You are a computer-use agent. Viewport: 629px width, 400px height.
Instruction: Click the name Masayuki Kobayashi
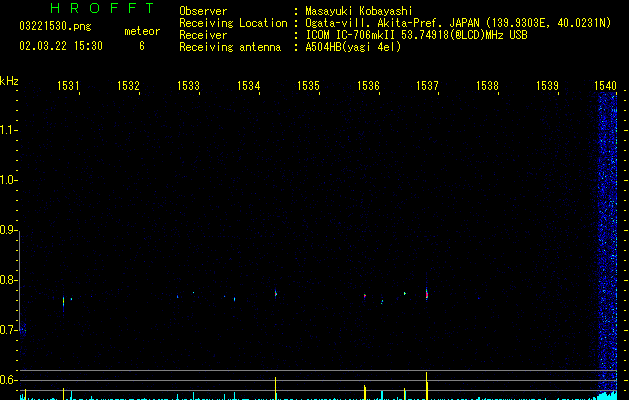[x=359, y=11]
